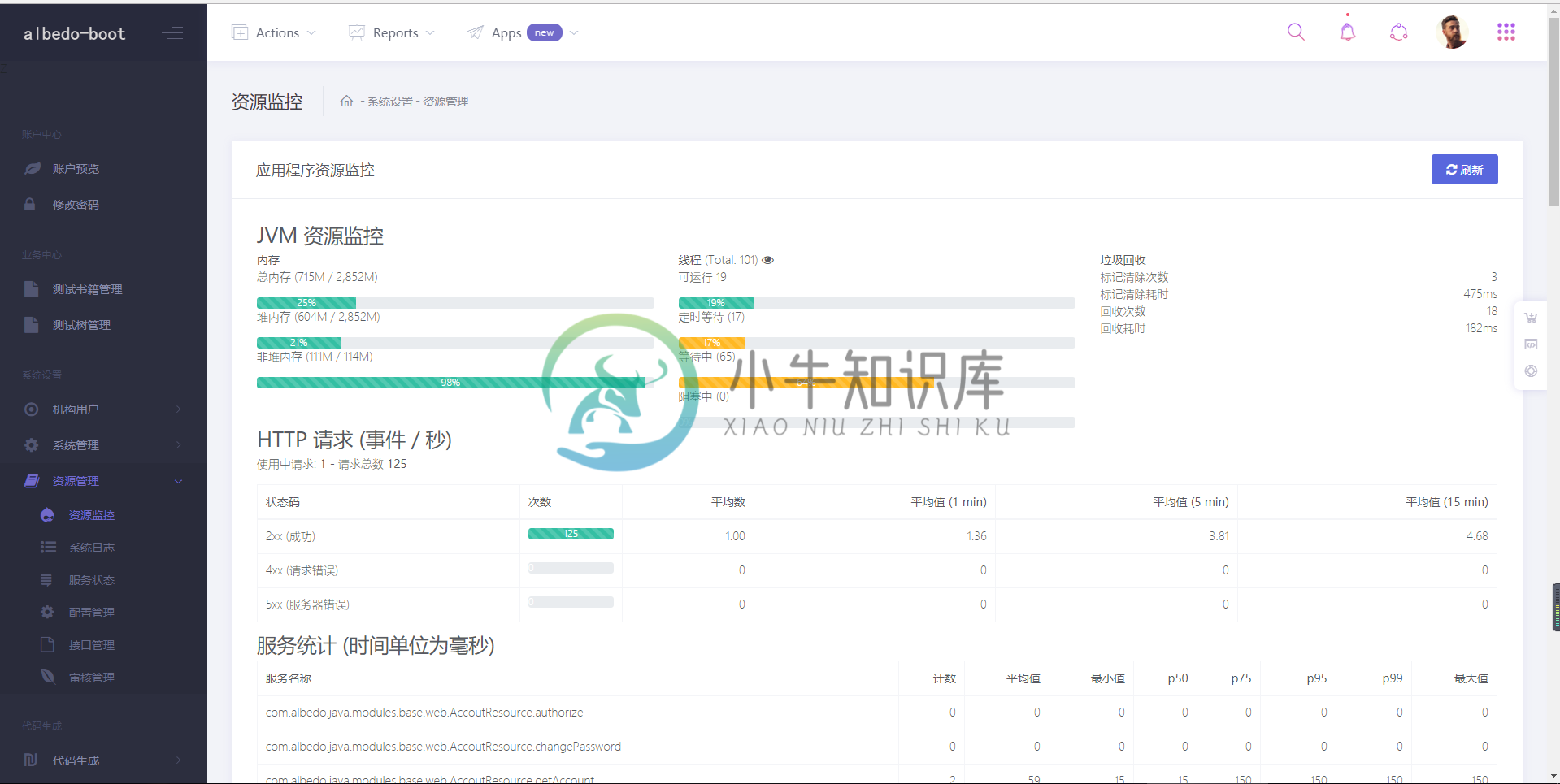Click the circle icon beside 机构用户
1560x784 pixels.
[31, 409]
